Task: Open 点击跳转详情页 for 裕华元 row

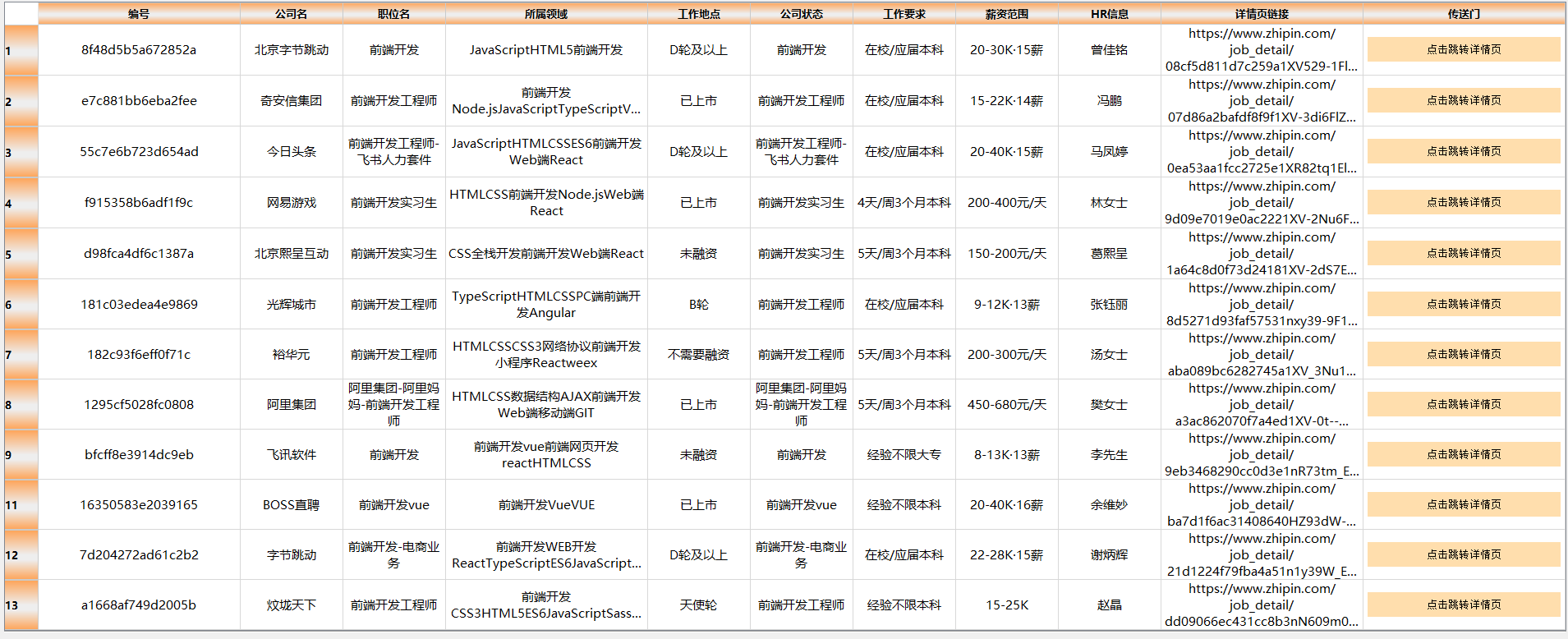Action: coord(1464,354)
